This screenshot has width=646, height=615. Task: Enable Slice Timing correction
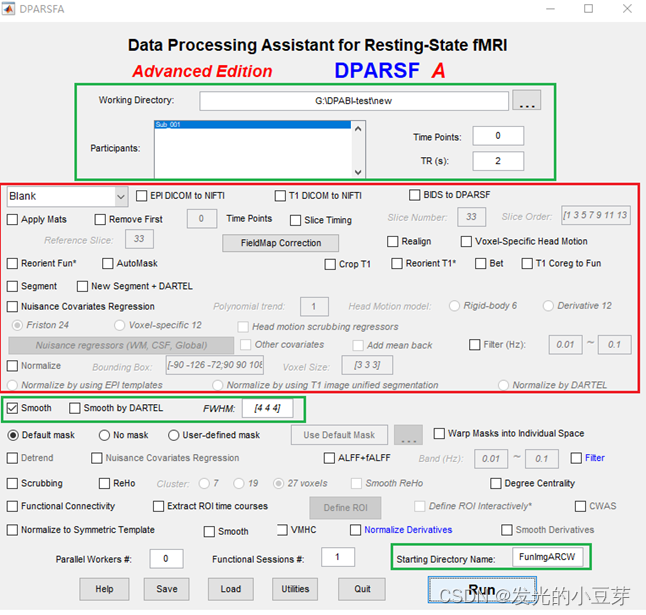click(295, 220)
